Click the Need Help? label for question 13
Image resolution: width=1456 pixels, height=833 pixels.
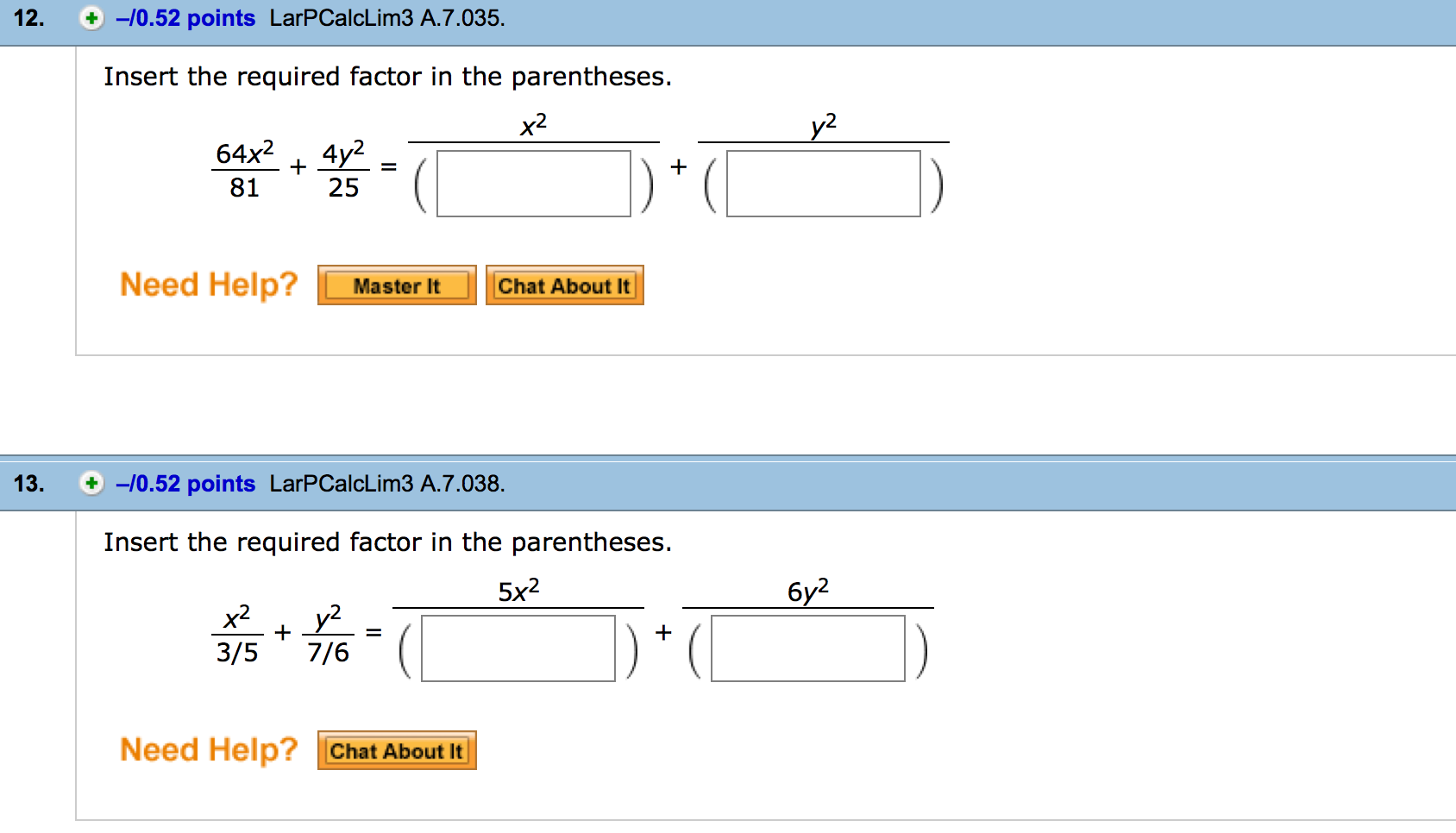pos(208,749)
